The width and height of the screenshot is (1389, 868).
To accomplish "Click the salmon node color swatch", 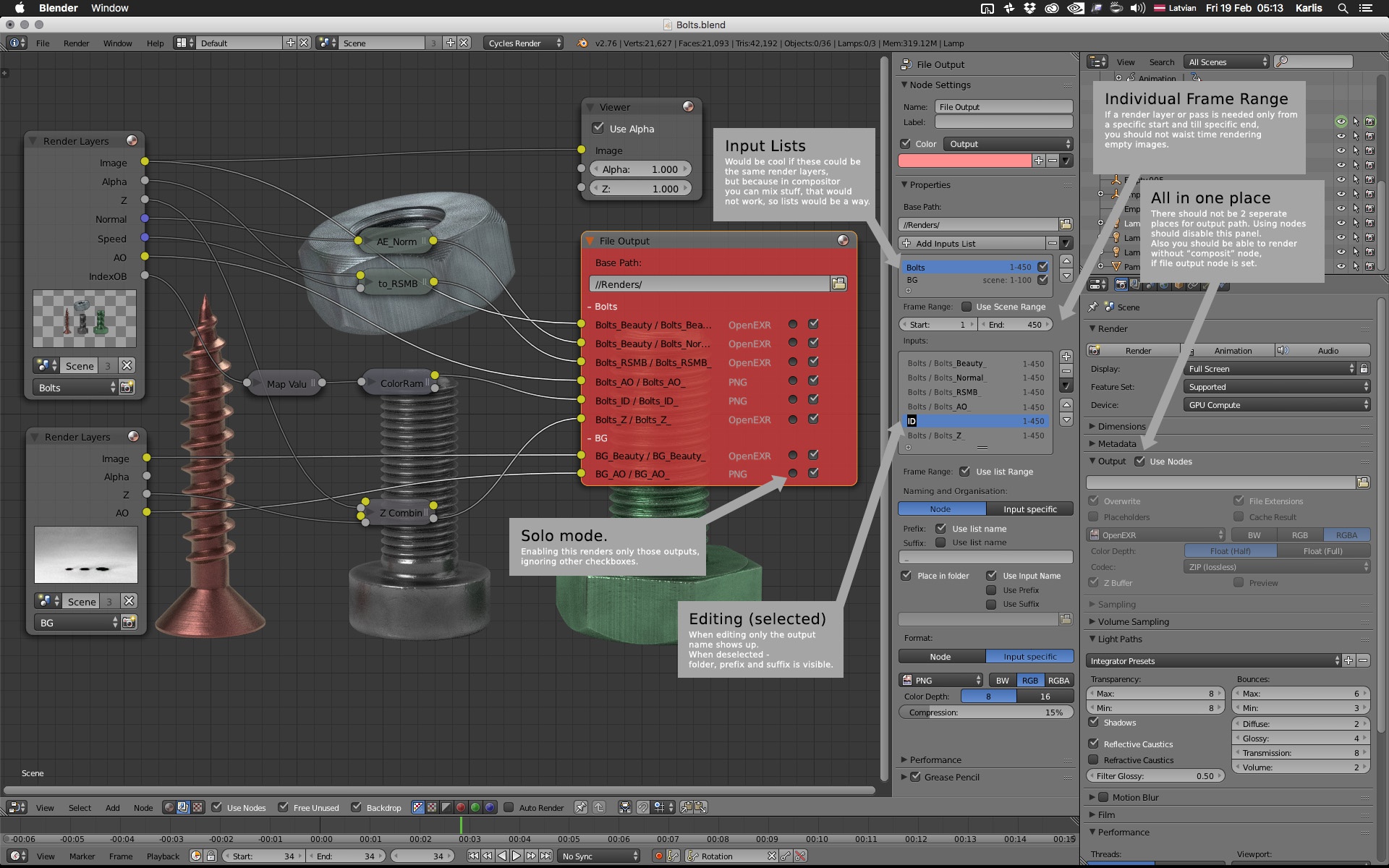I will coord(964,161).
